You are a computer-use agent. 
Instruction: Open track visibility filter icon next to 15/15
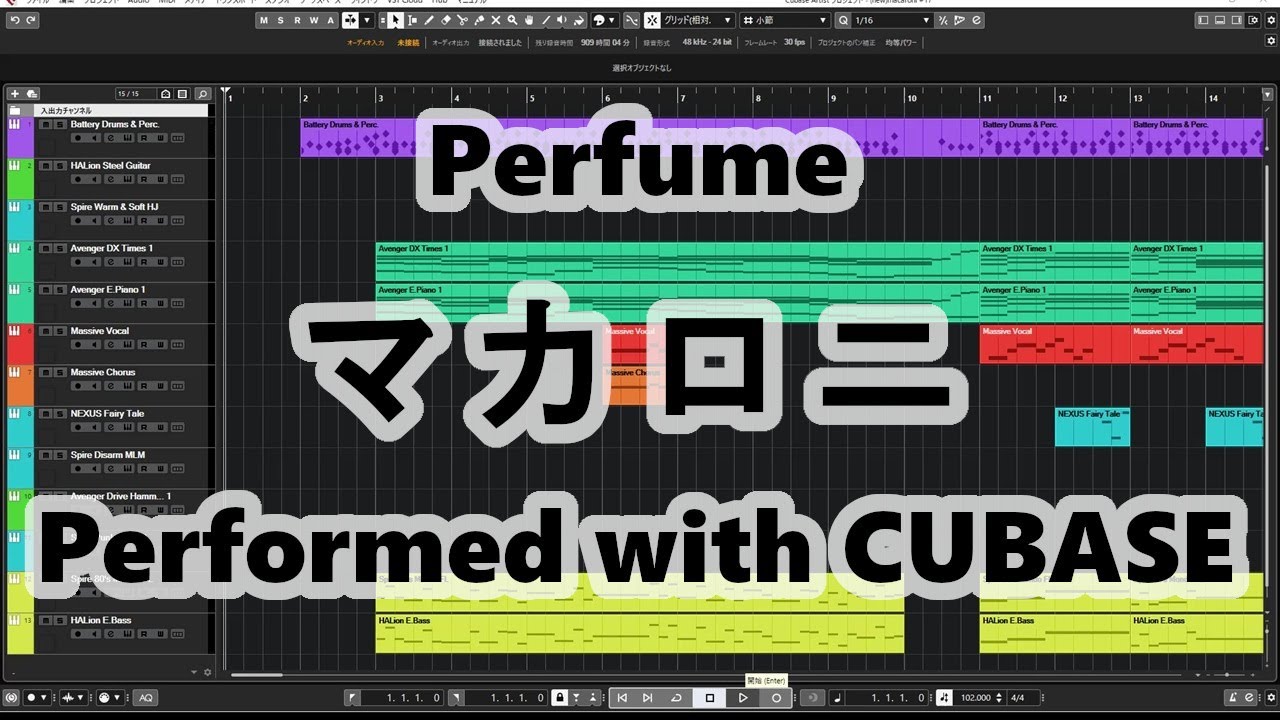tap(165, 94)
